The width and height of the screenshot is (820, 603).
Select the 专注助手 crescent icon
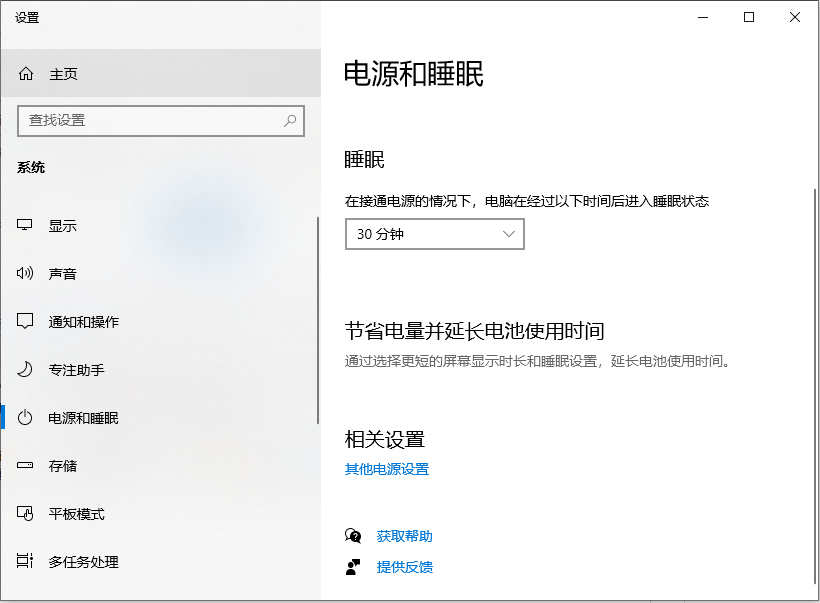pos(27,369)
